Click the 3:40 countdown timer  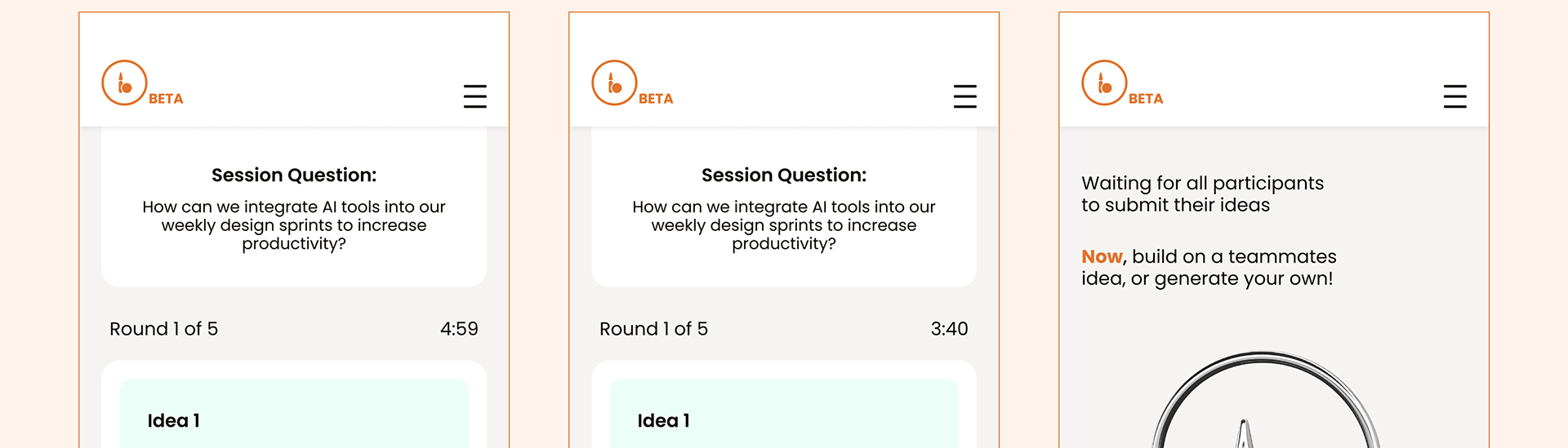click(x=949, y=329)
